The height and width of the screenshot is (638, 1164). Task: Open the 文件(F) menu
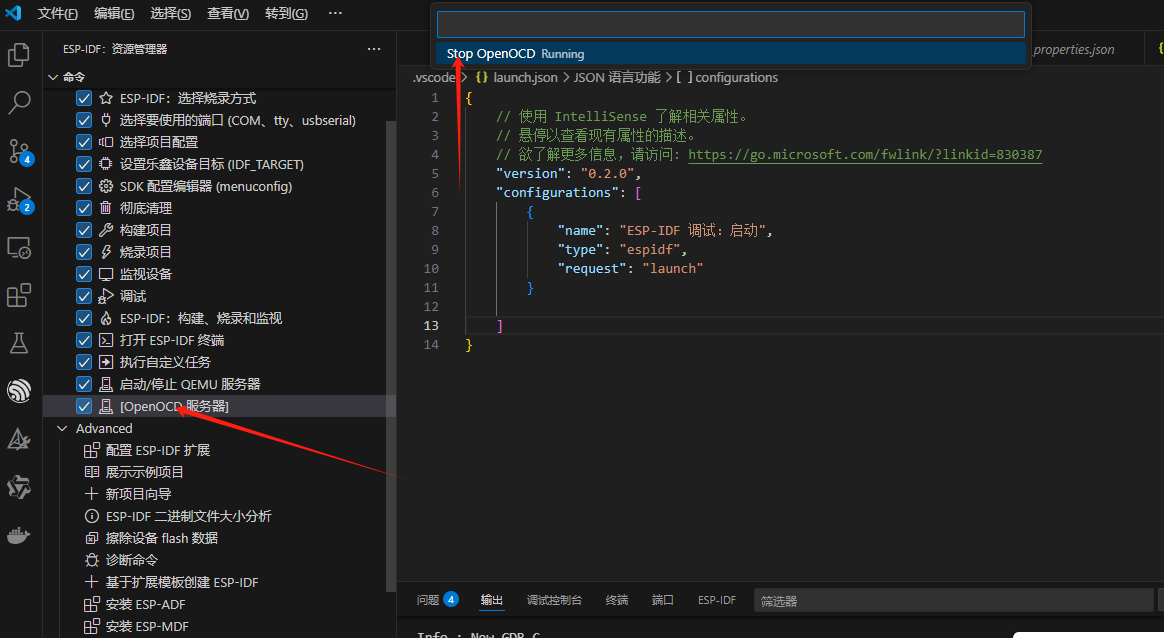[58, 13]
